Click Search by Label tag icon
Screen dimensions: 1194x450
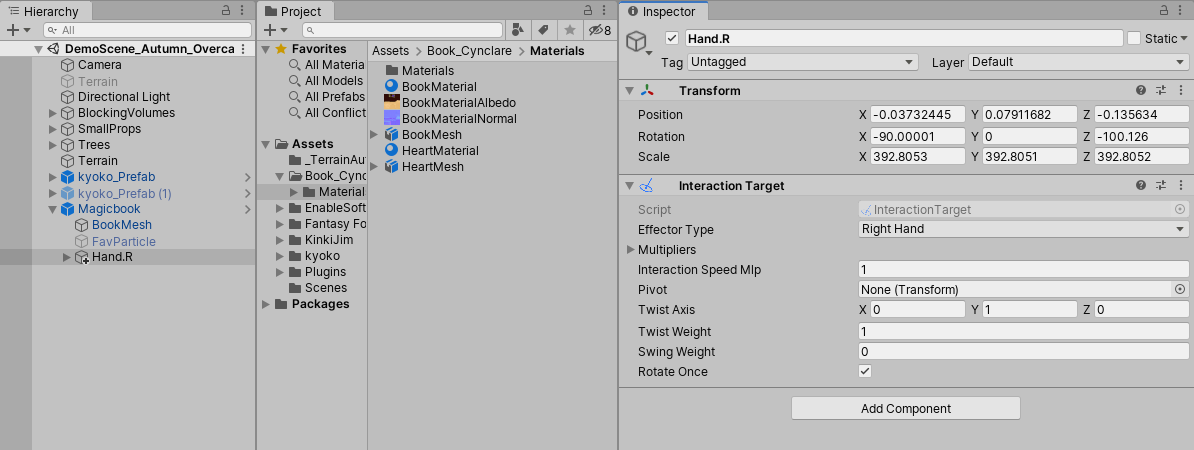pyautogui.click(x=543, y=30)
